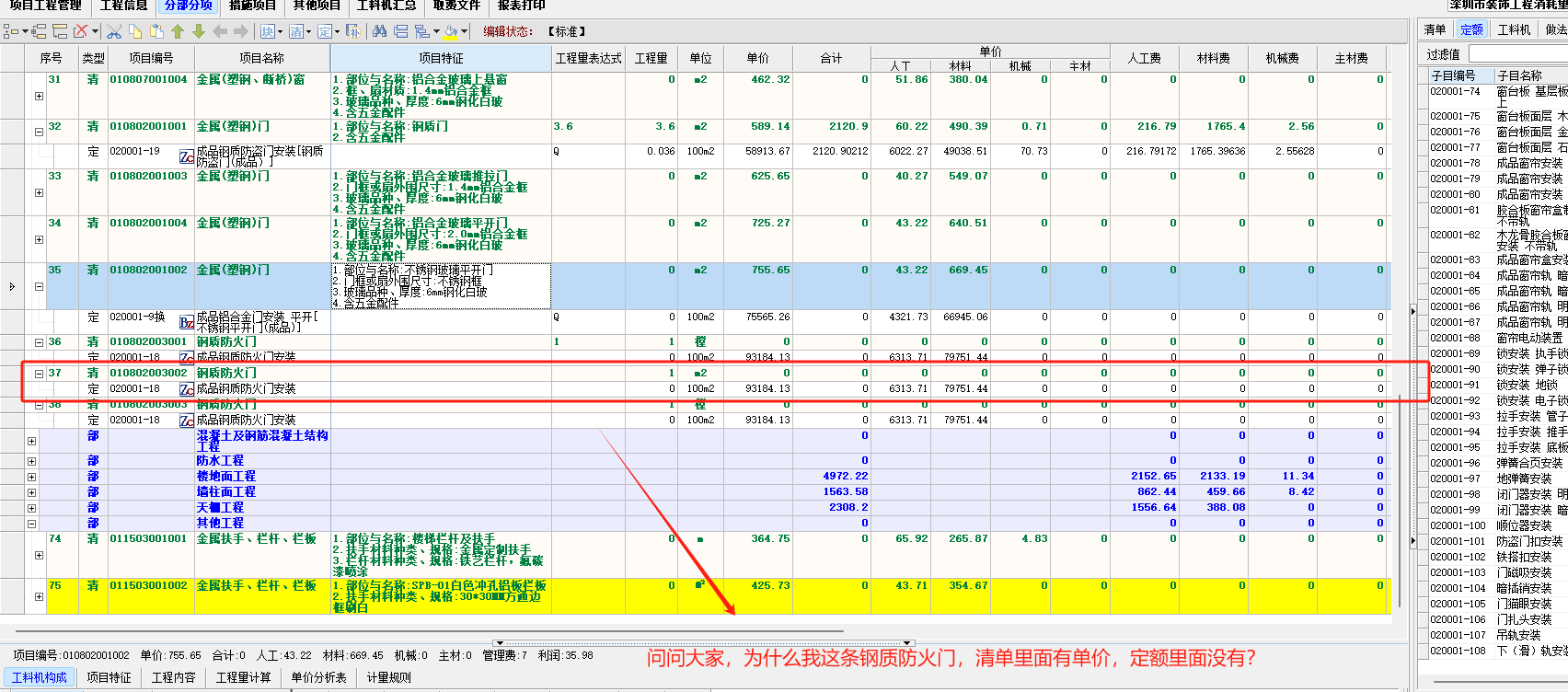The height and width of the screenshot is (692, 1568).
Task: Click the add sibling-item icon in the toolbar
Action: (60, 31)
